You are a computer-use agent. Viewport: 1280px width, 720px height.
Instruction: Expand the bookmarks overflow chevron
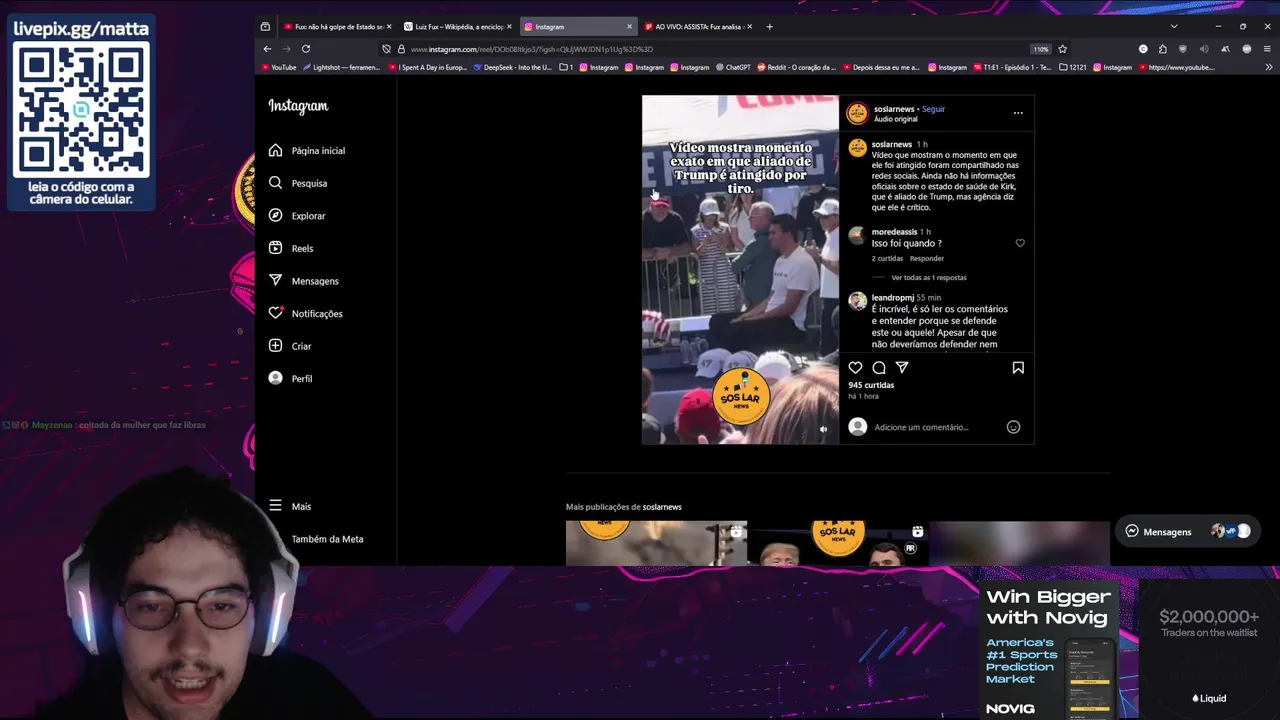(x=1269, y=68)
